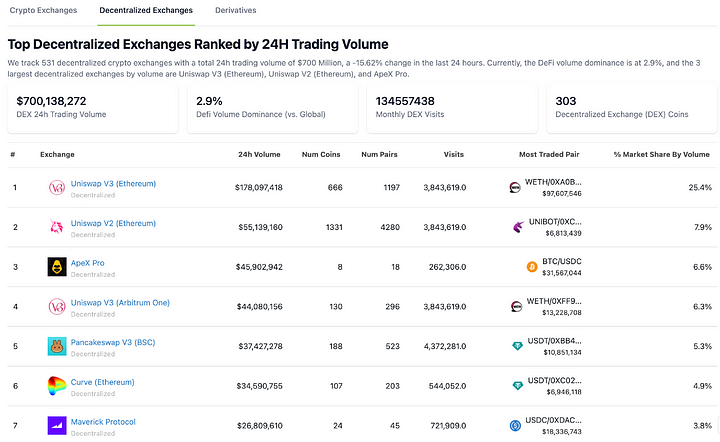Click the Uniswap V3 (Arbitrum One) logo
The width and height of the screenshot is (720, 442).
[56, 307]
